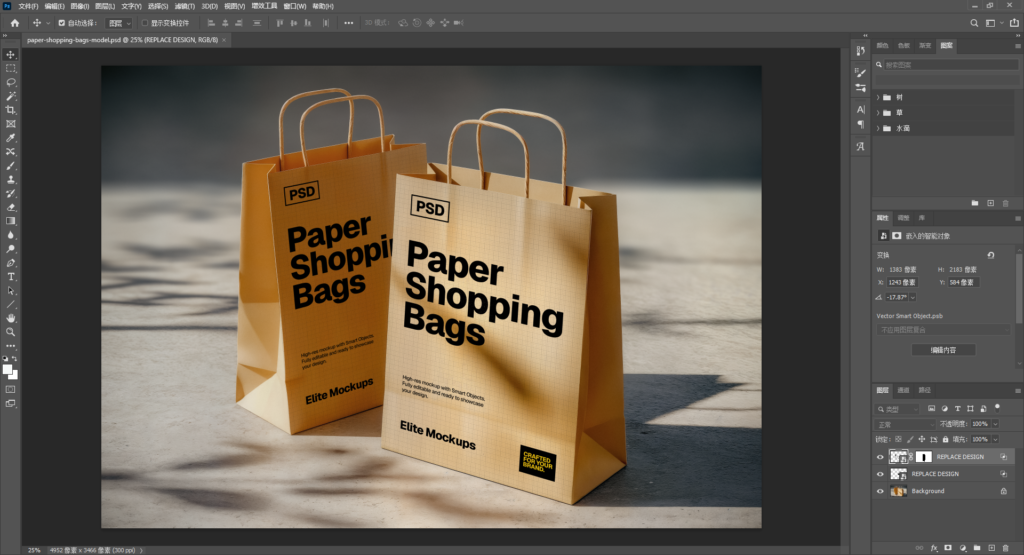
Task: Select the Magic Wand tool
Action: tap(10, 96)
